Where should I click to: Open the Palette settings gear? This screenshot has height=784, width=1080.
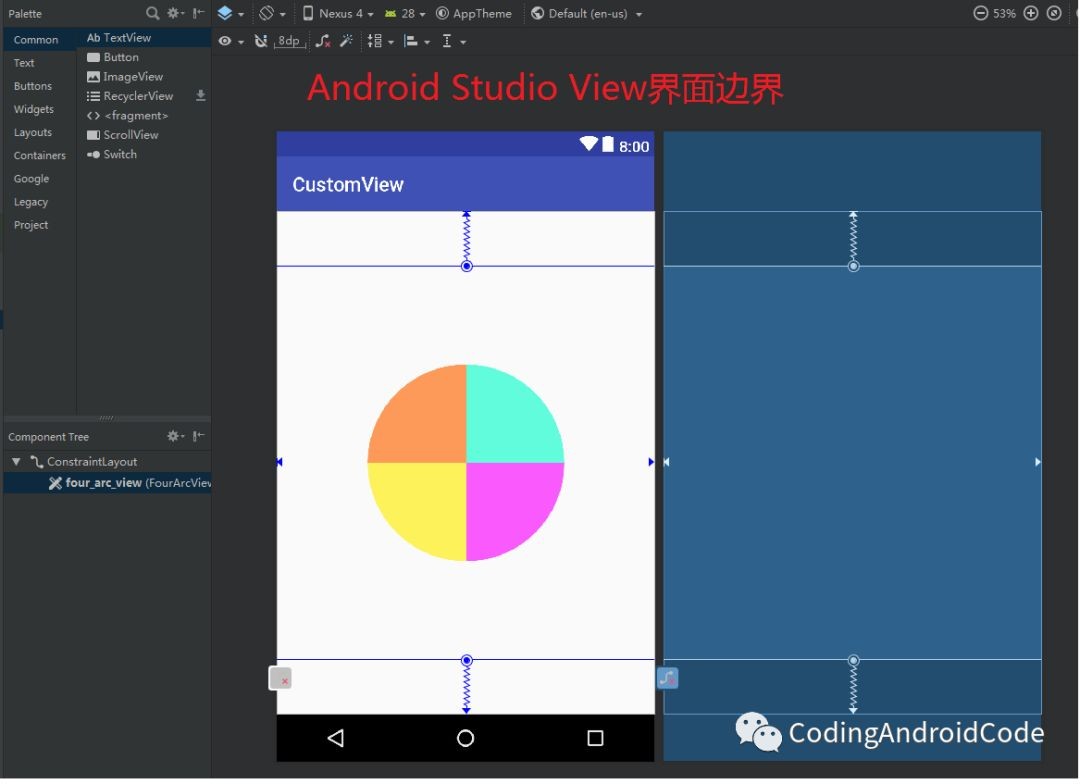coord(175,13)
